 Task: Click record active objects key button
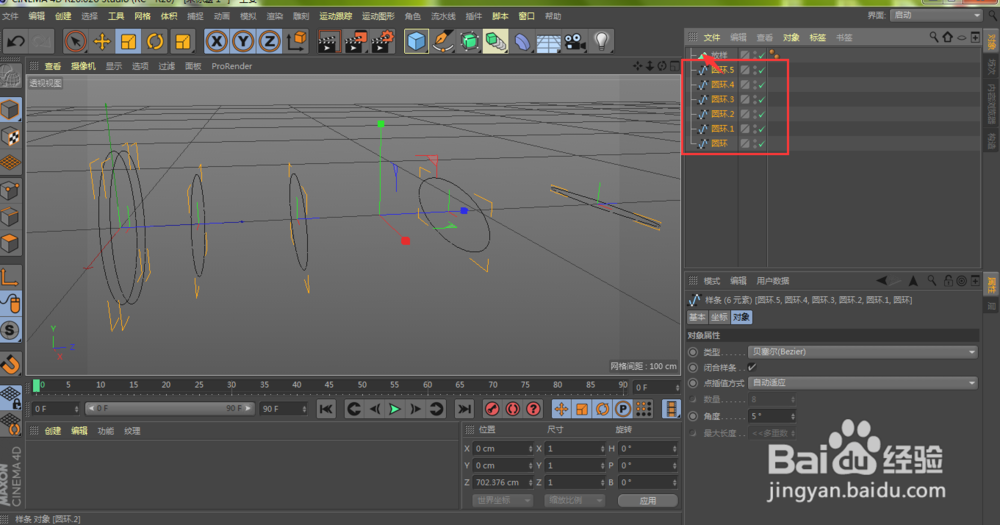pos(492,409)
